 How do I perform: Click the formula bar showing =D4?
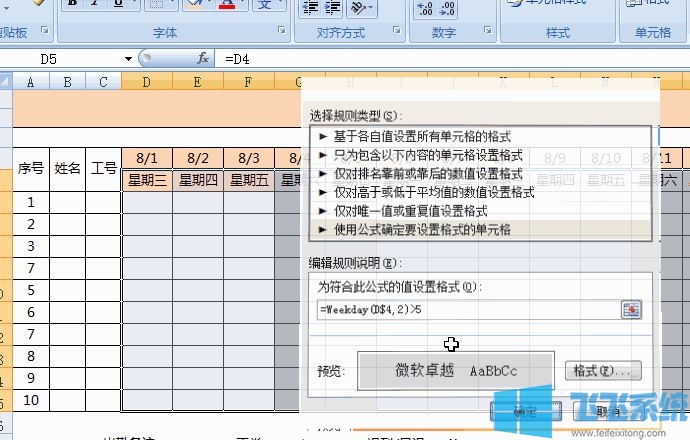point(452,59)
